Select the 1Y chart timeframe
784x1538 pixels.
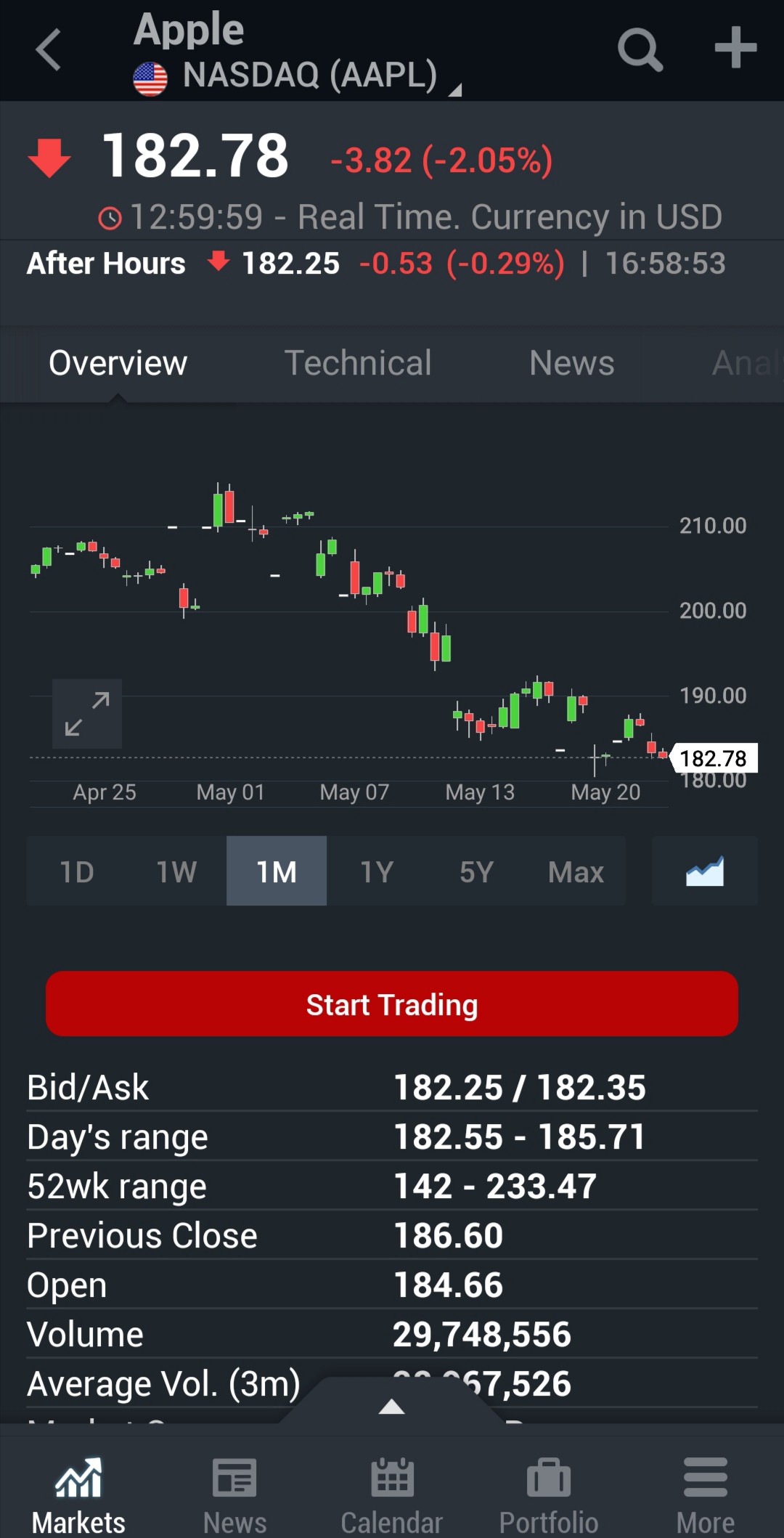[377, 871]
